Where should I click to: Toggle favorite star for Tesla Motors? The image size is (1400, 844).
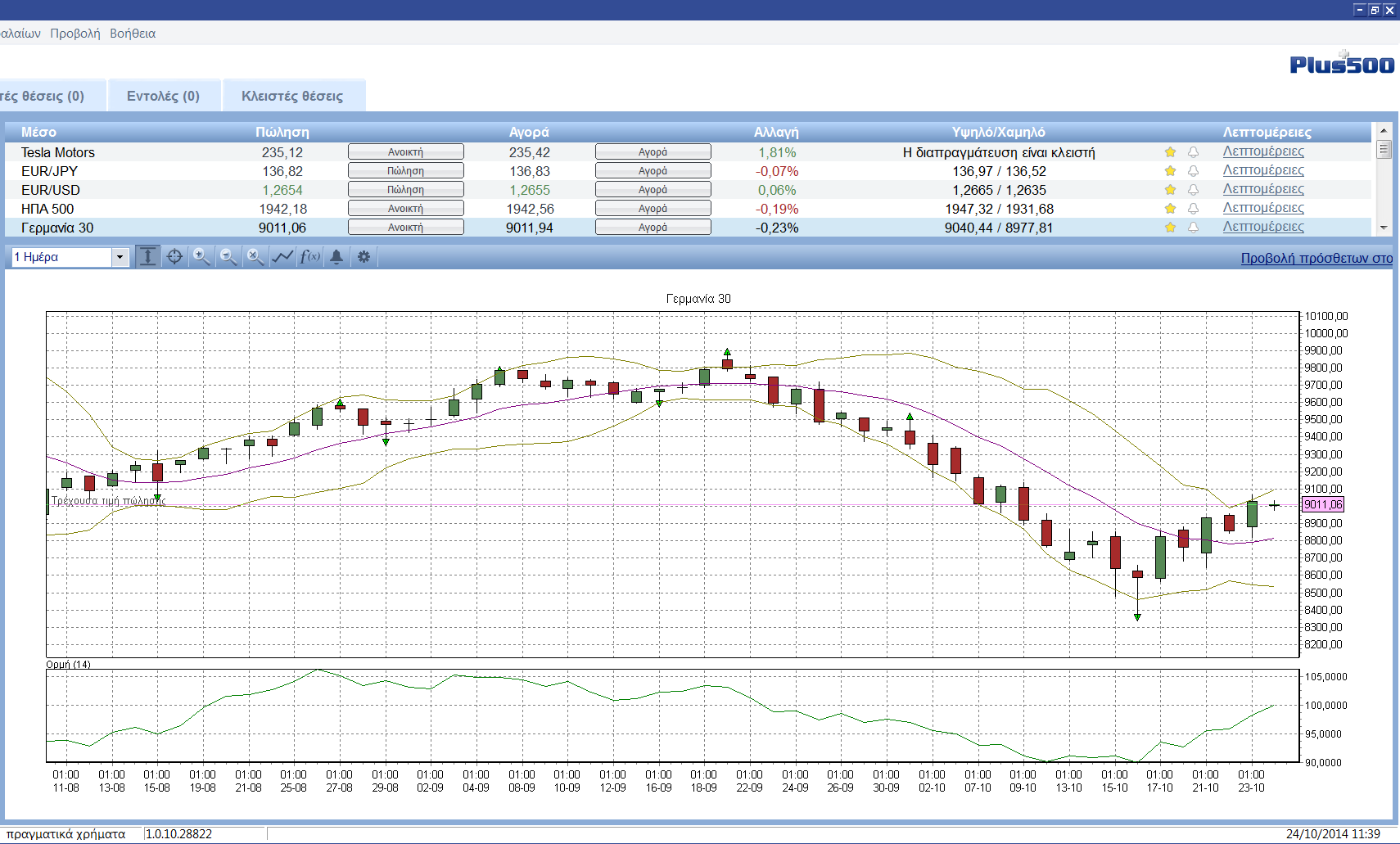(1170, 152)
